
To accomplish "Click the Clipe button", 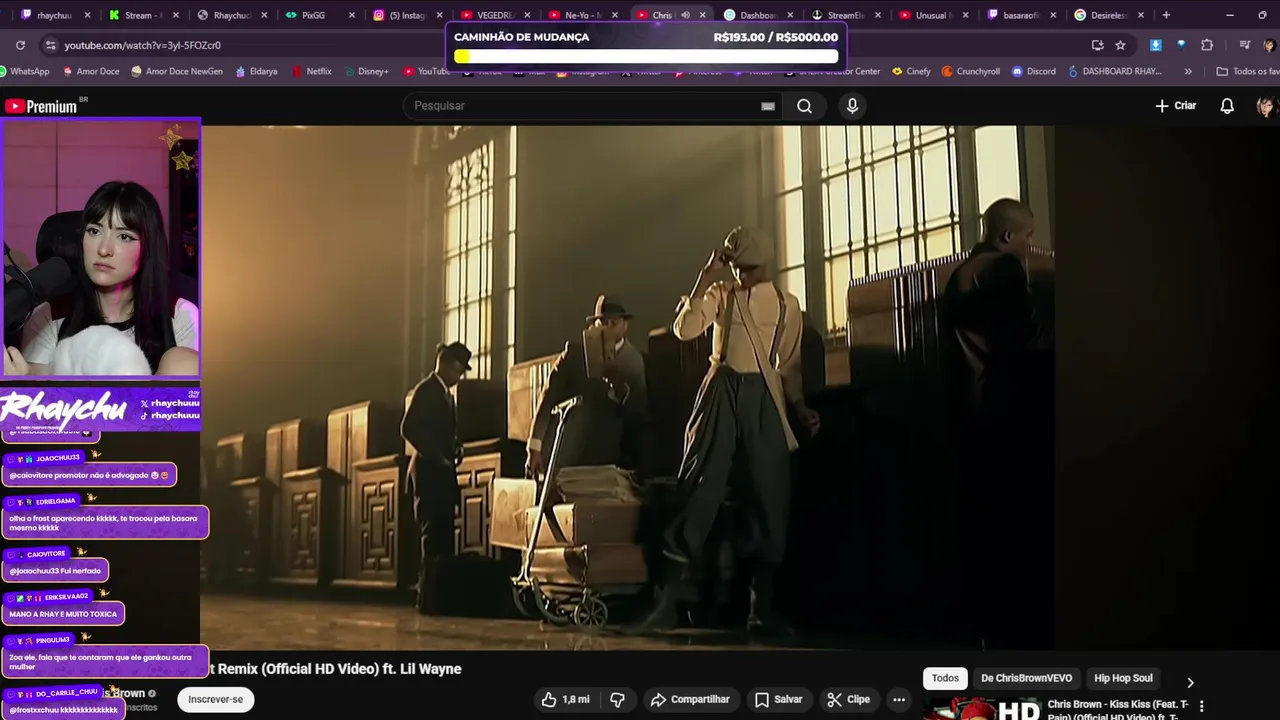I will 847,700.
